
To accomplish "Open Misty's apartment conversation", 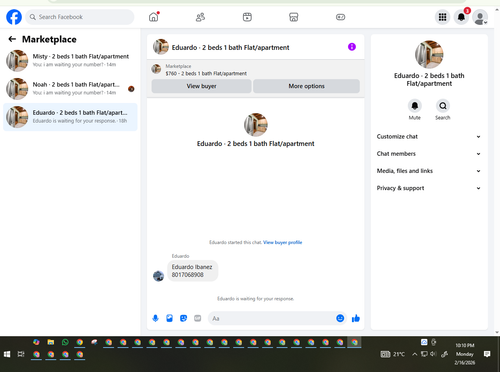I will pyautogui.click(x=70, y=61).
